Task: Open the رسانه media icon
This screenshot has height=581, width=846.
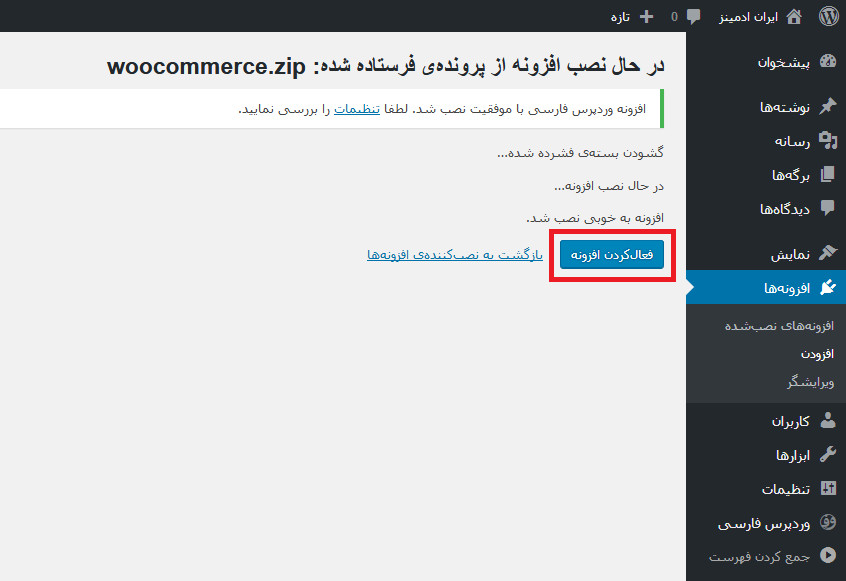Action: (828, 140)
